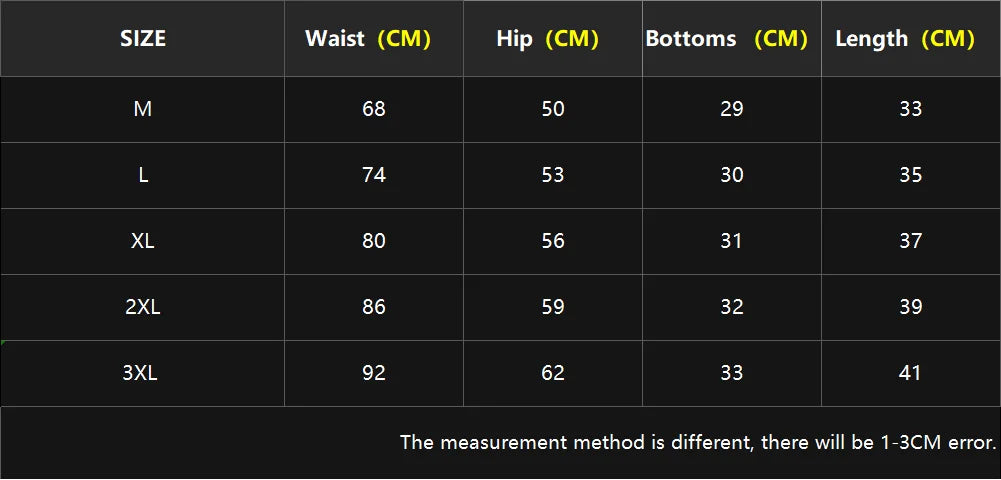Select length value 37 in XL row
The width and height of the screenshot is (1001, 480).
coord(910,241)
